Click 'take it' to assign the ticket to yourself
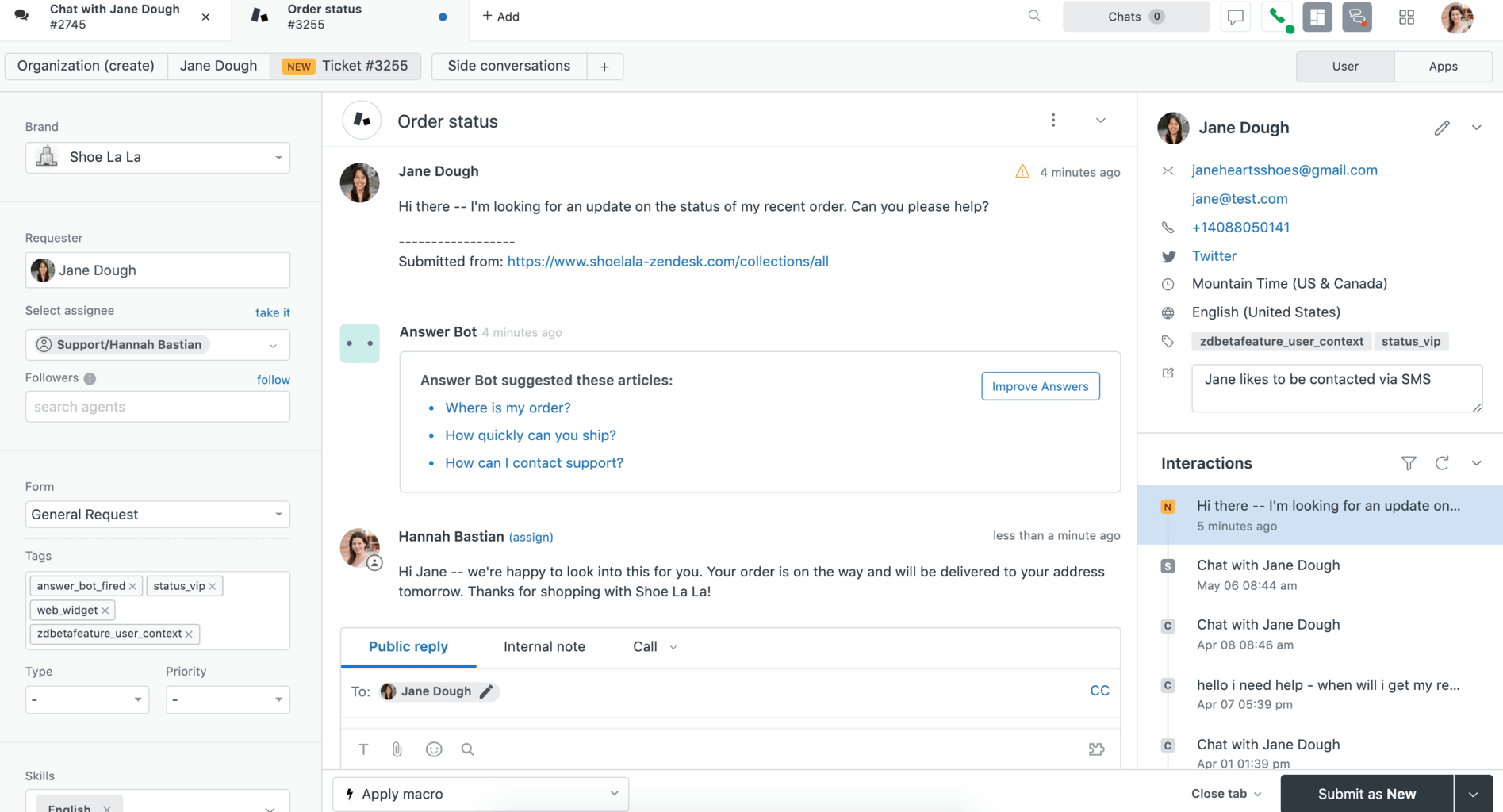 pyautogui.click(x=272, y=312)
